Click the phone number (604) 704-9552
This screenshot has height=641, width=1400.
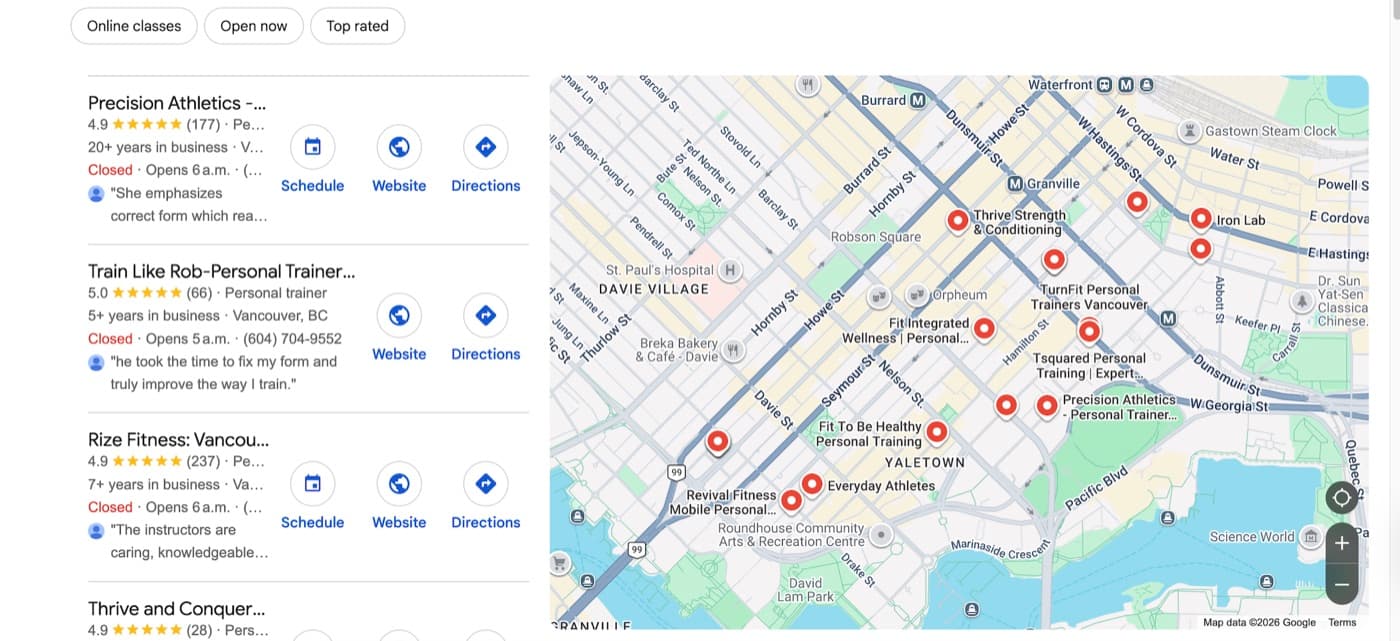pos(290,339)
